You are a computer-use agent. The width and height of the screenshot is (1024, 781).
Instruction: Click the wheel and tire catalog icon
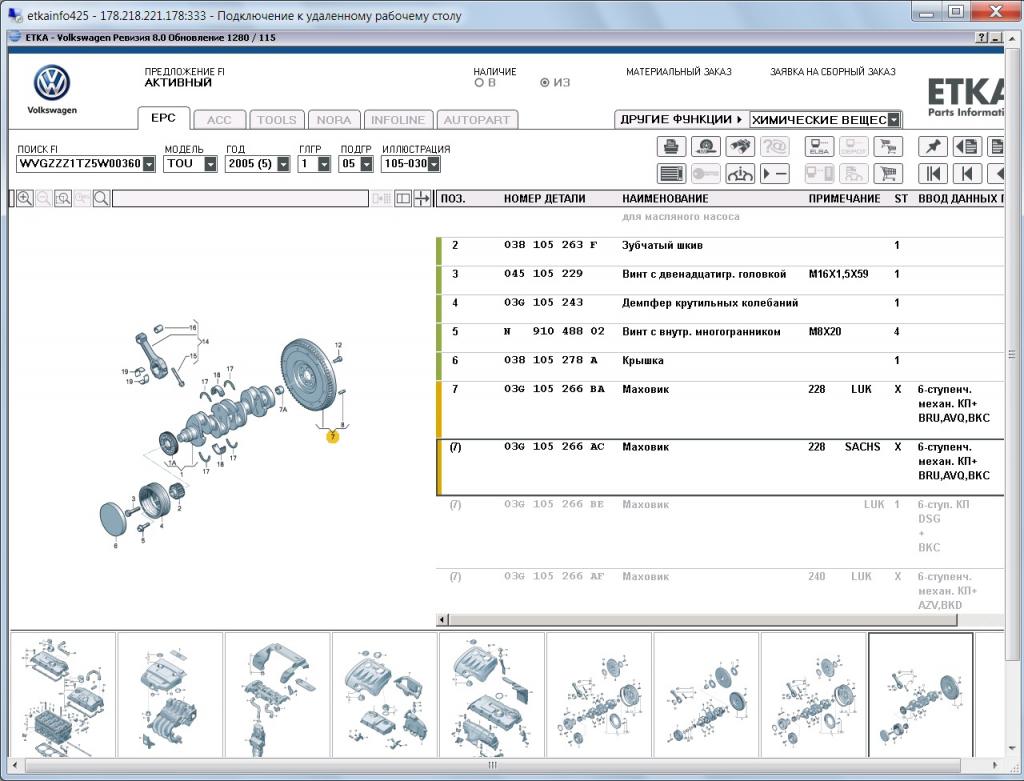pyautogui.click(x=705, y=146)
